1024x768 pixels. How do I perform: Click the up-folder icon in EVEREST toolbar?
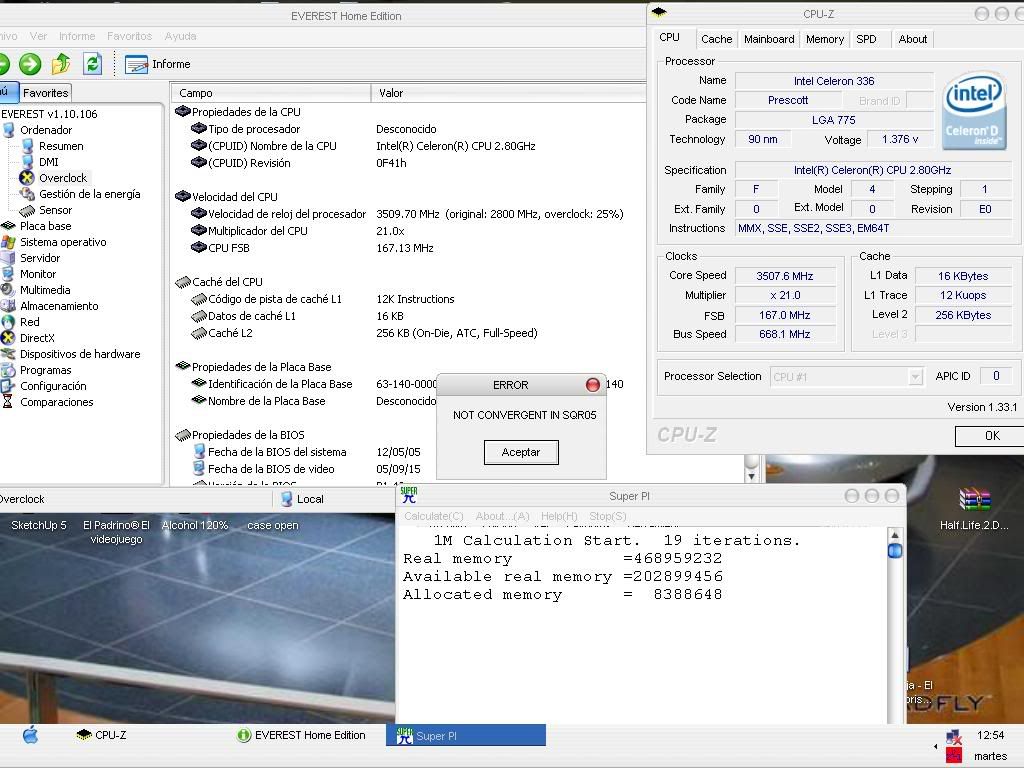click(61, 64)
